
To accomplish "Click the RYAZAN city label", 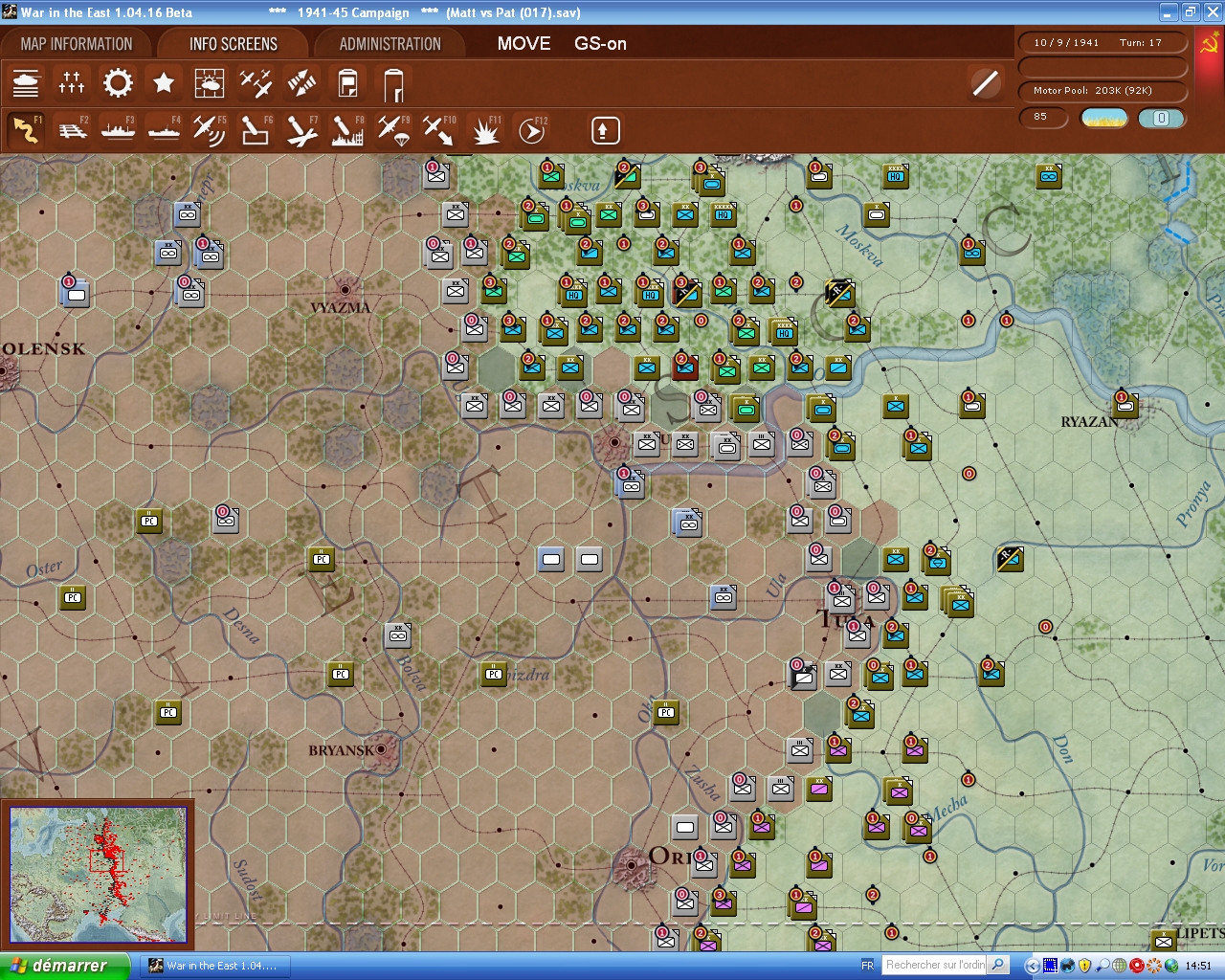I will [1090, 422].
